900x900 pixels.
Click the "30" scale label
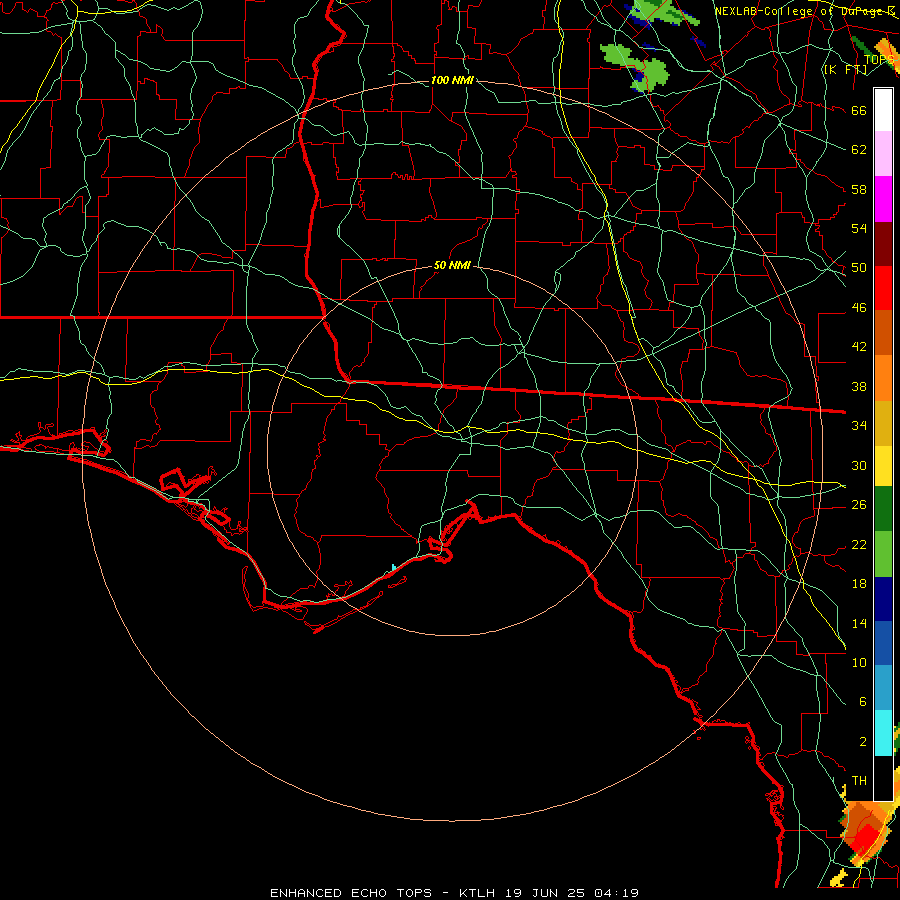pyautogui.click(x=859, y=465)
